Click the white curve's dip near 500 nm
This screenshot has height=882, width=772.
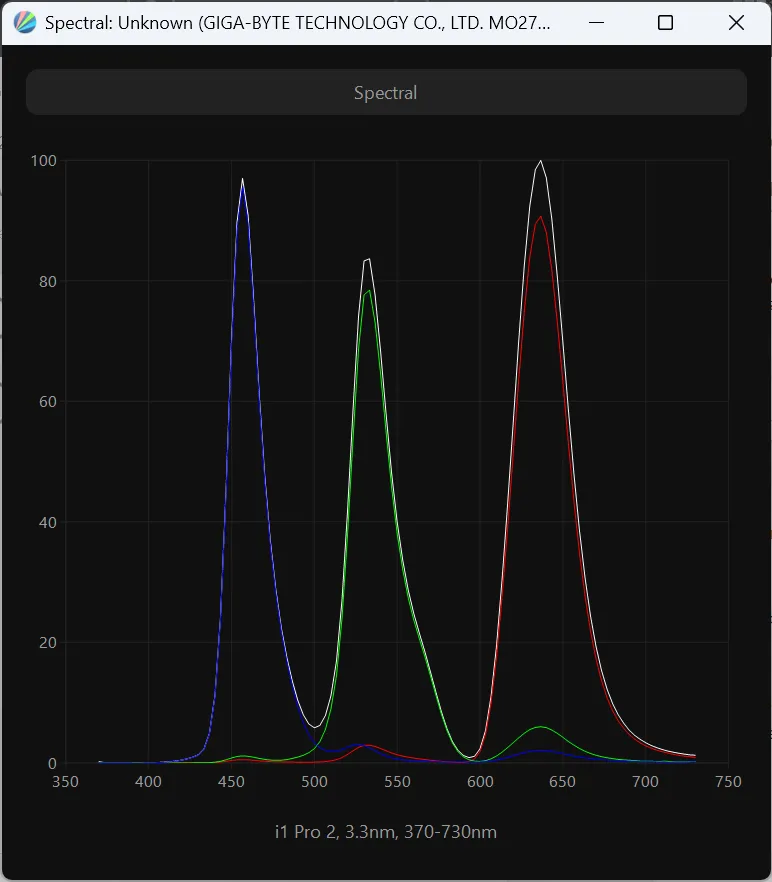[x=315, y=727]
